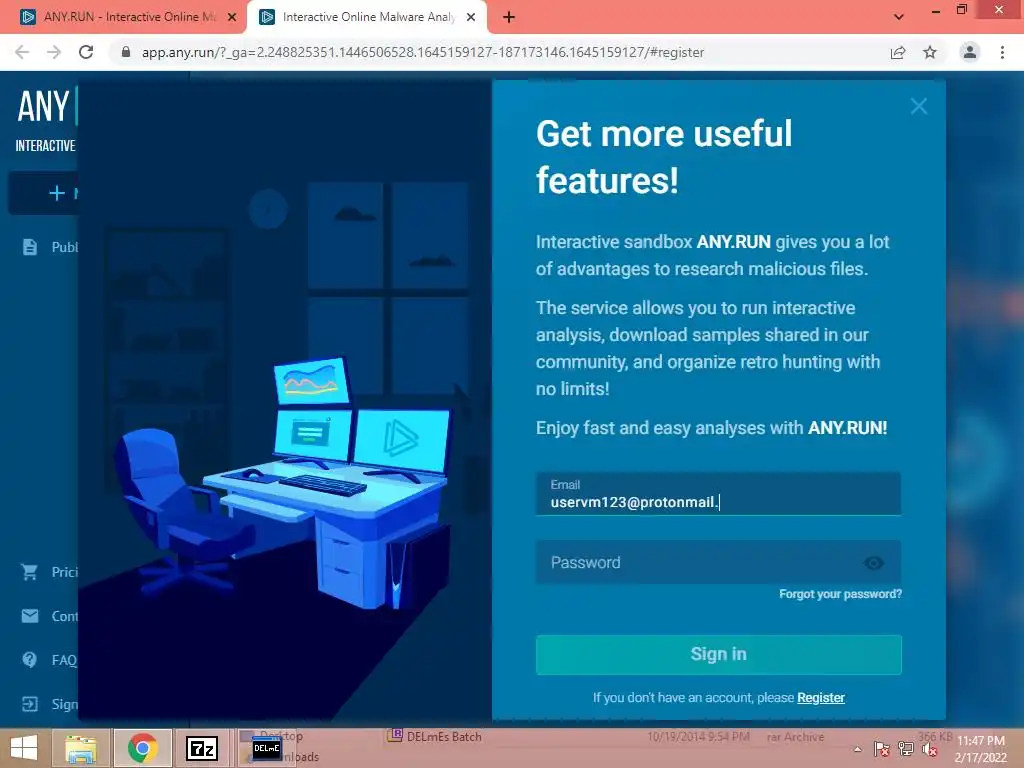
Task: Share this page icon
Action: point(898,52)
